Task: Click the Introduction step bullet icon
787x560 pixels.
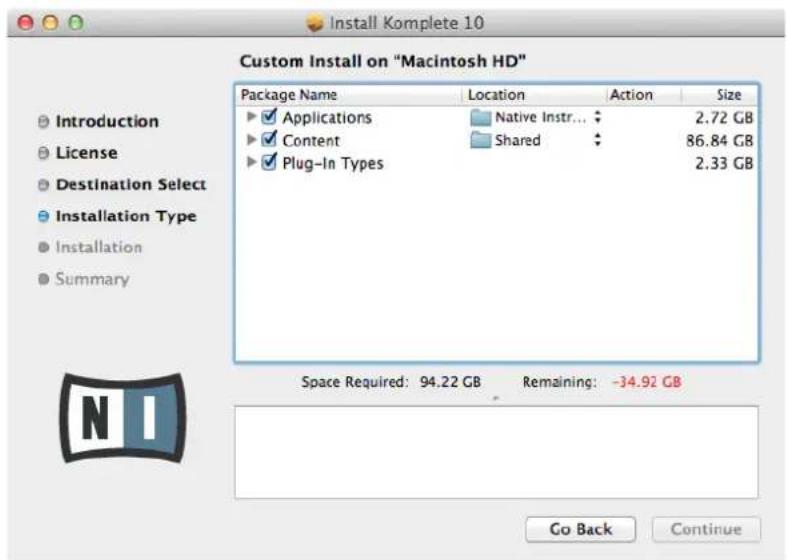Action: (x=44, y=121)
